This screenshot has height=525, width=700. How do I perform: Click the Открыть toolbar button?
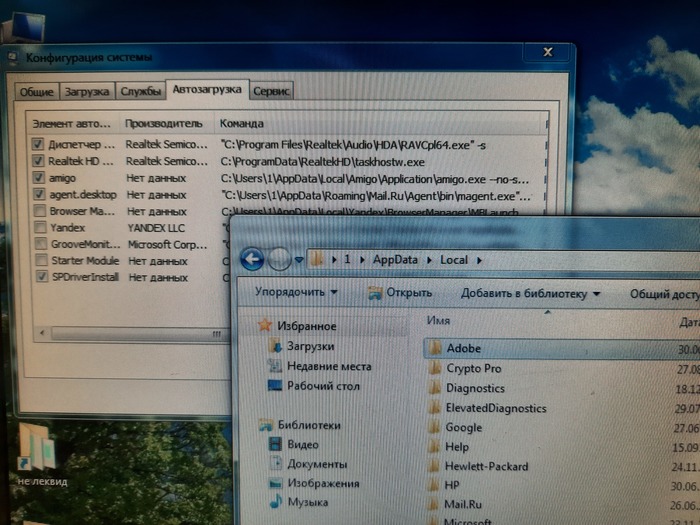coord(400,293)
